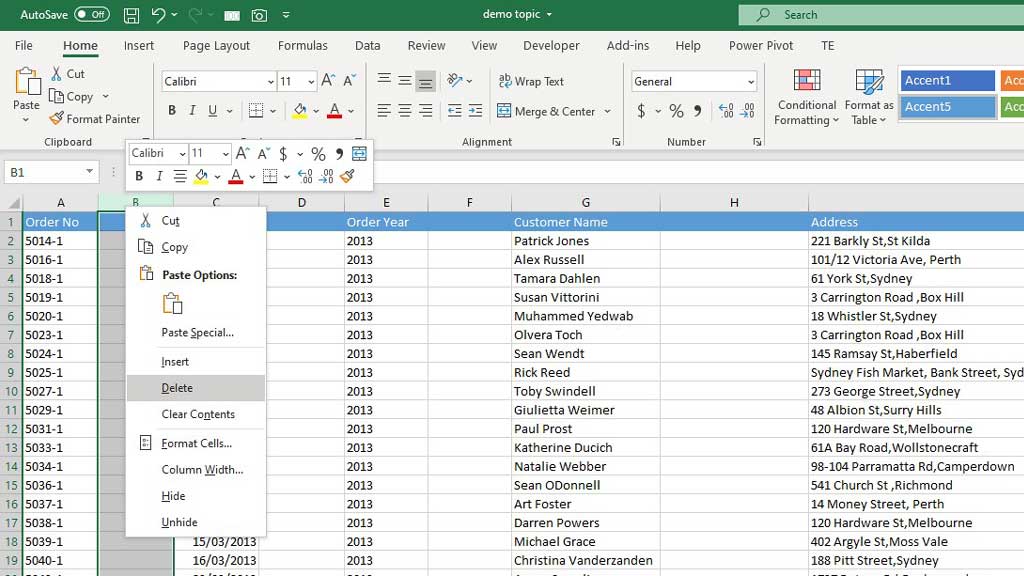Expand the ribbon font size dropdown

(x=311, y=82)
